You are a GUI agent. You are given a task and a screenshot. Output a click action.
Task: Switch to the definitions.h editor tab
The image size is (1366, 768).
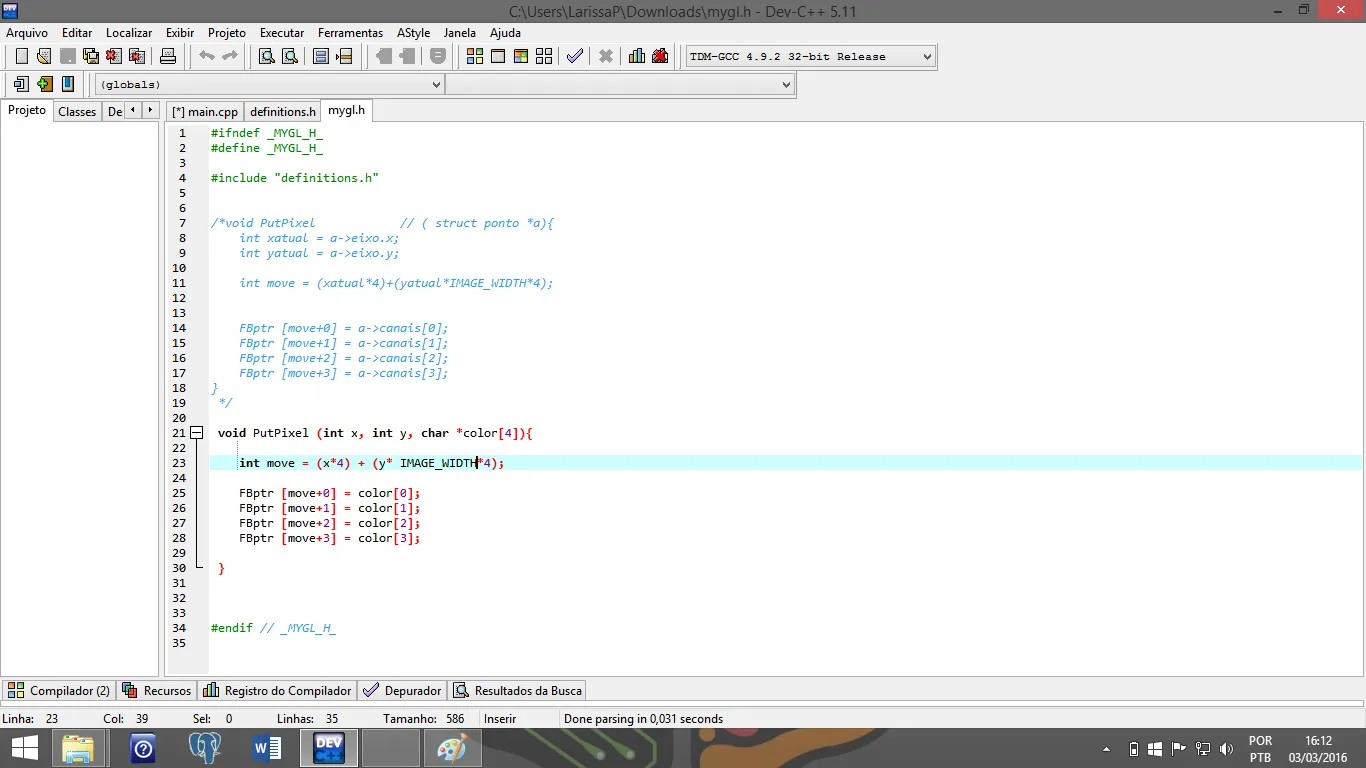[x=282, y=112]
